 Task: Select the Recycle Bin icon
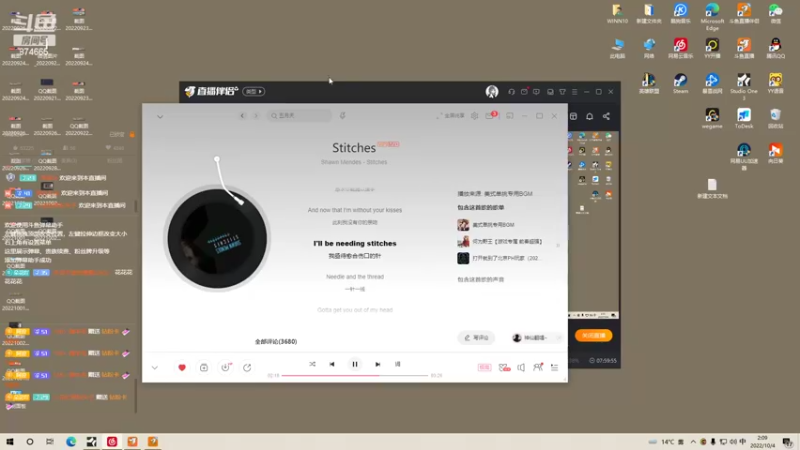pos(775,118)
